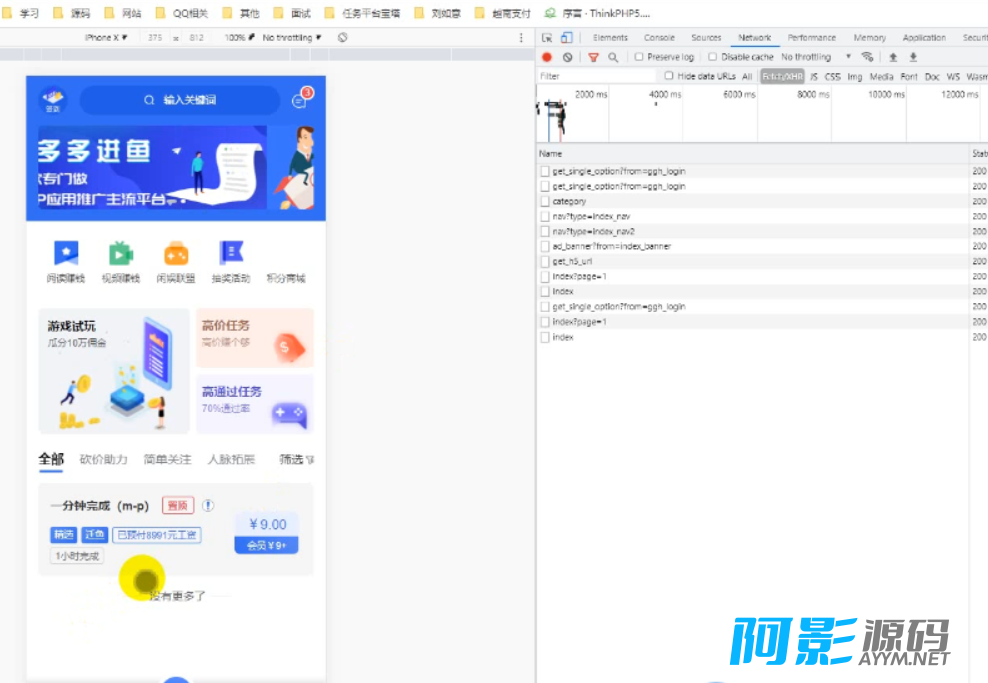Open the iPhone X device dropdown
Screen dimensions: 988x683
pyautogui.click(x=106, y=38)
